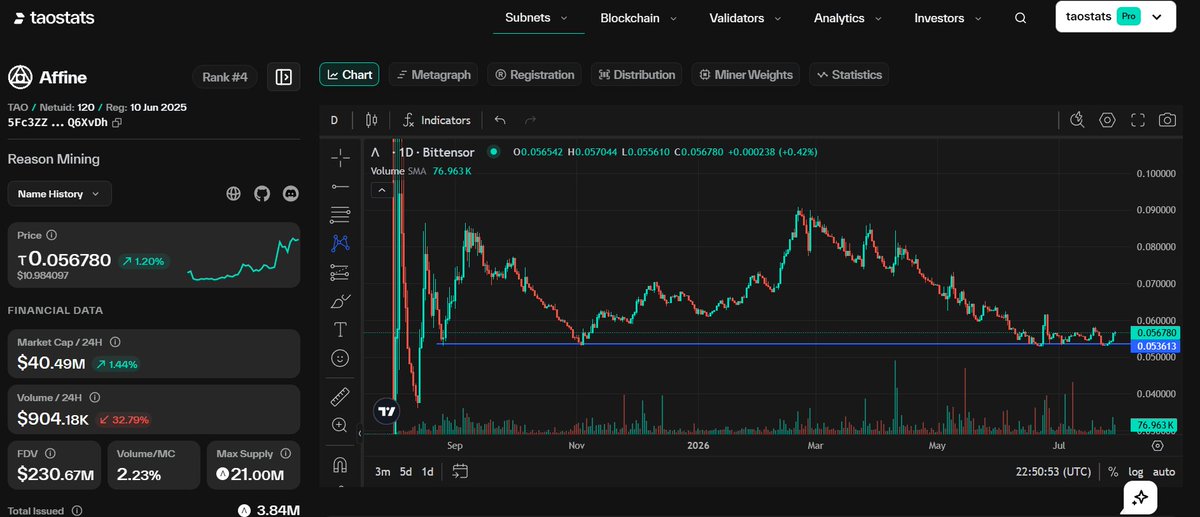Open the GitHub link icon

[x=262, y=193]
